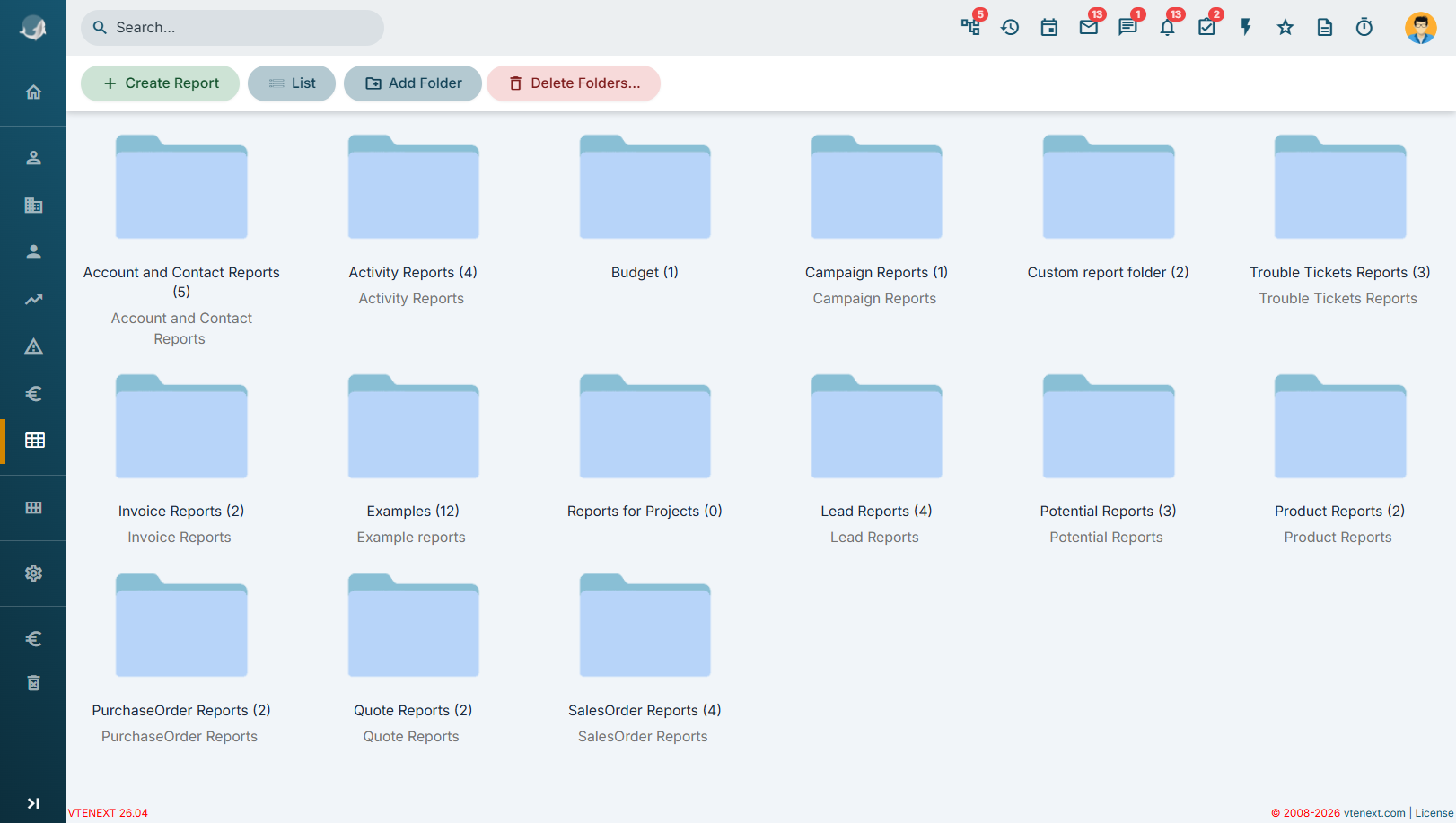Open the chat messages icon with badge 1
Screen dimensions: 1456x823
[x=1127, y=27]
